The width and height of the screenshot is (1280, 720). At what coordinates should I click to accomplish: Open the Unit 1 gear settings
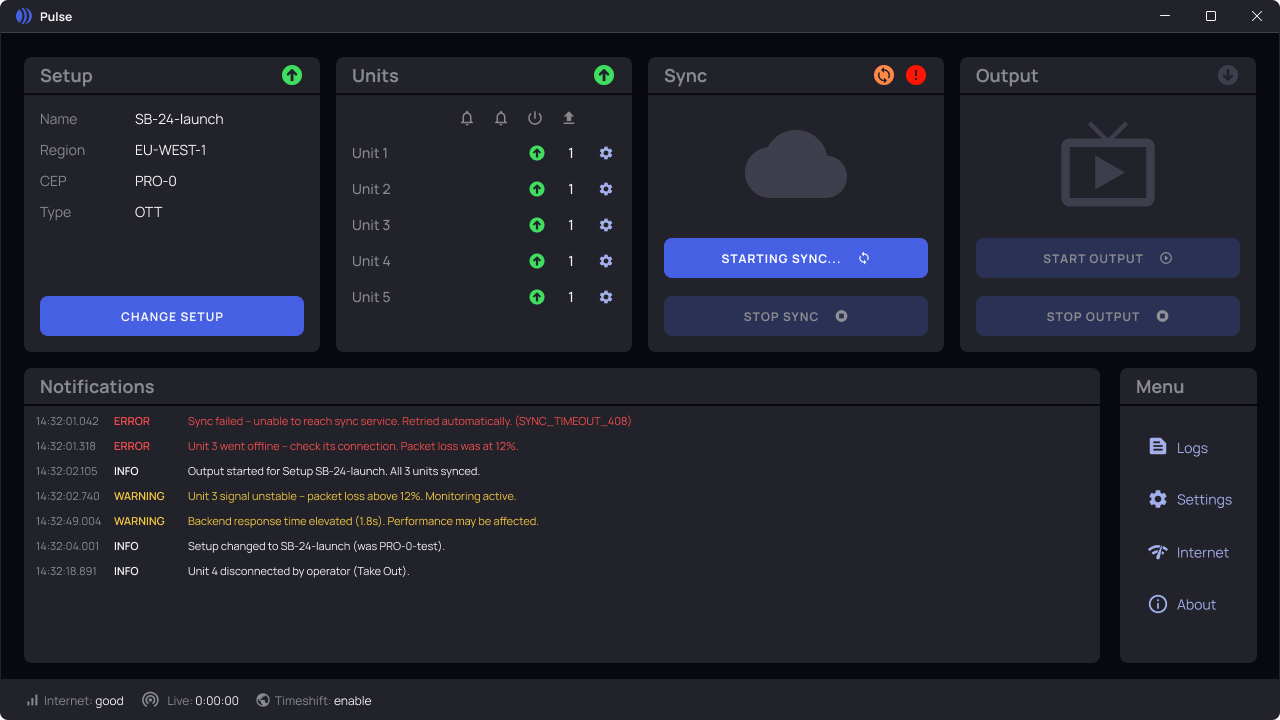[x=606, y=153]
